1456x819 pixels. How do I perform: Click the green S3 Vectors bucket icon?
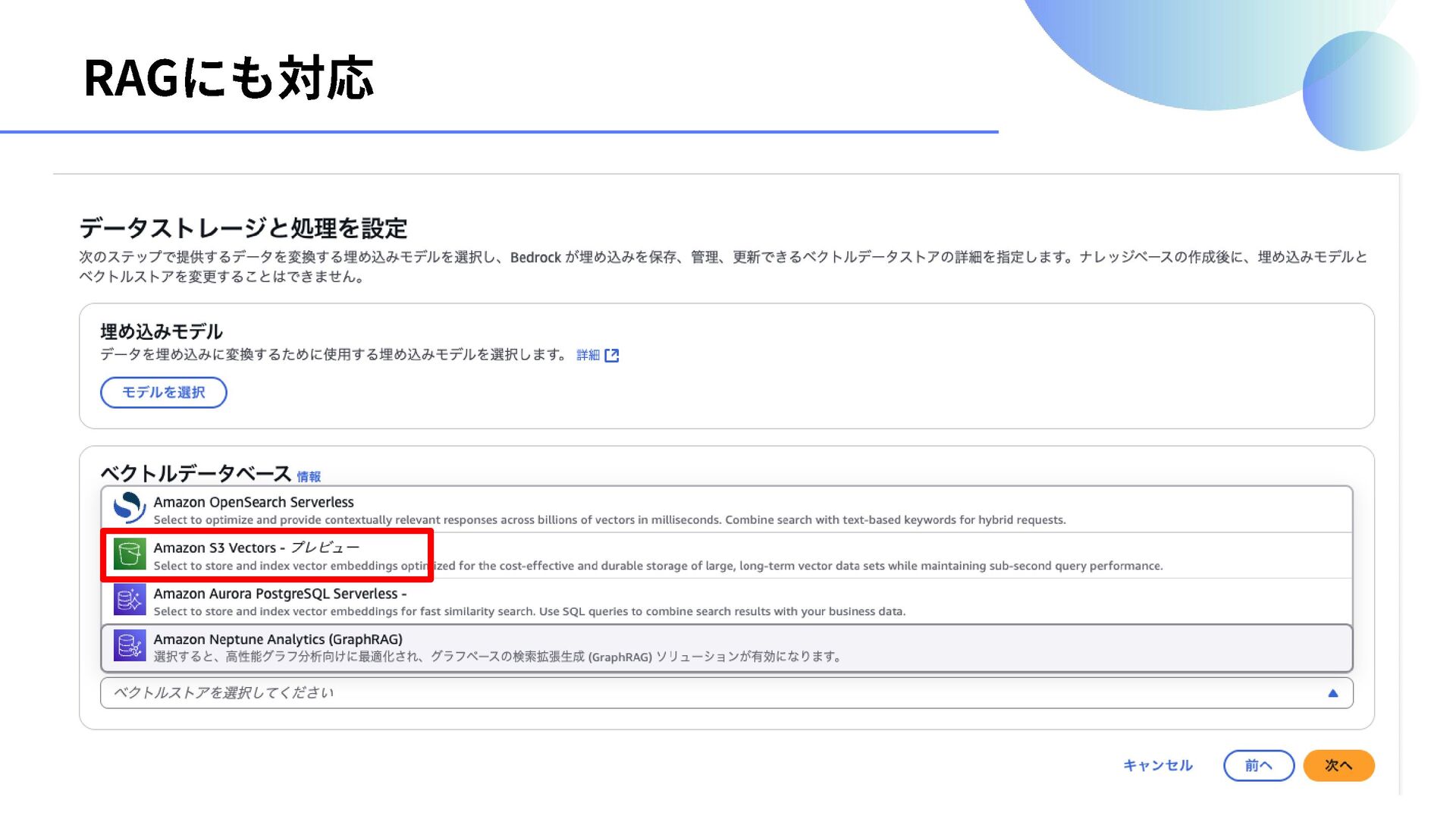point(130,554)
